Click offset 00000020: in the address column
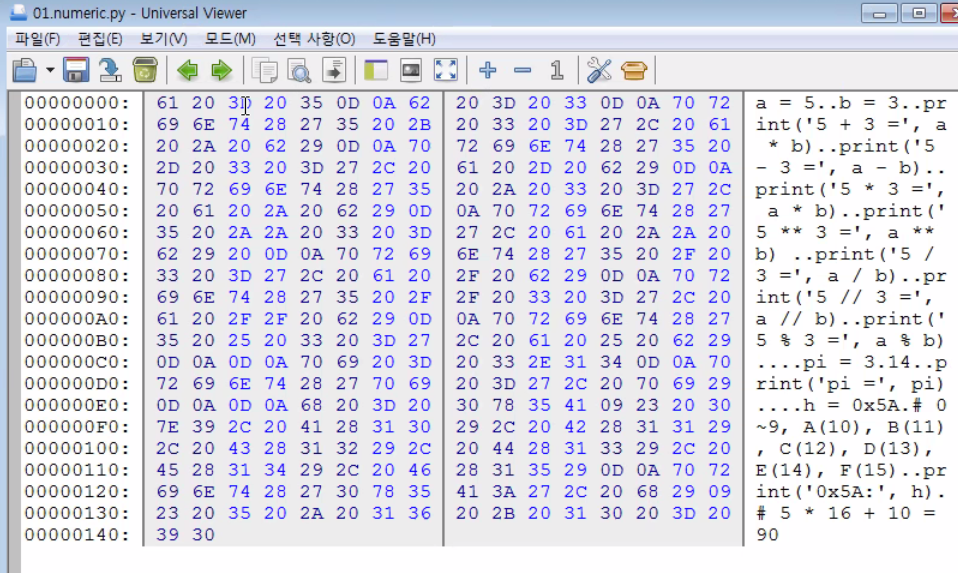Viewport: 958px width, 573px height. tap(77, 146)
